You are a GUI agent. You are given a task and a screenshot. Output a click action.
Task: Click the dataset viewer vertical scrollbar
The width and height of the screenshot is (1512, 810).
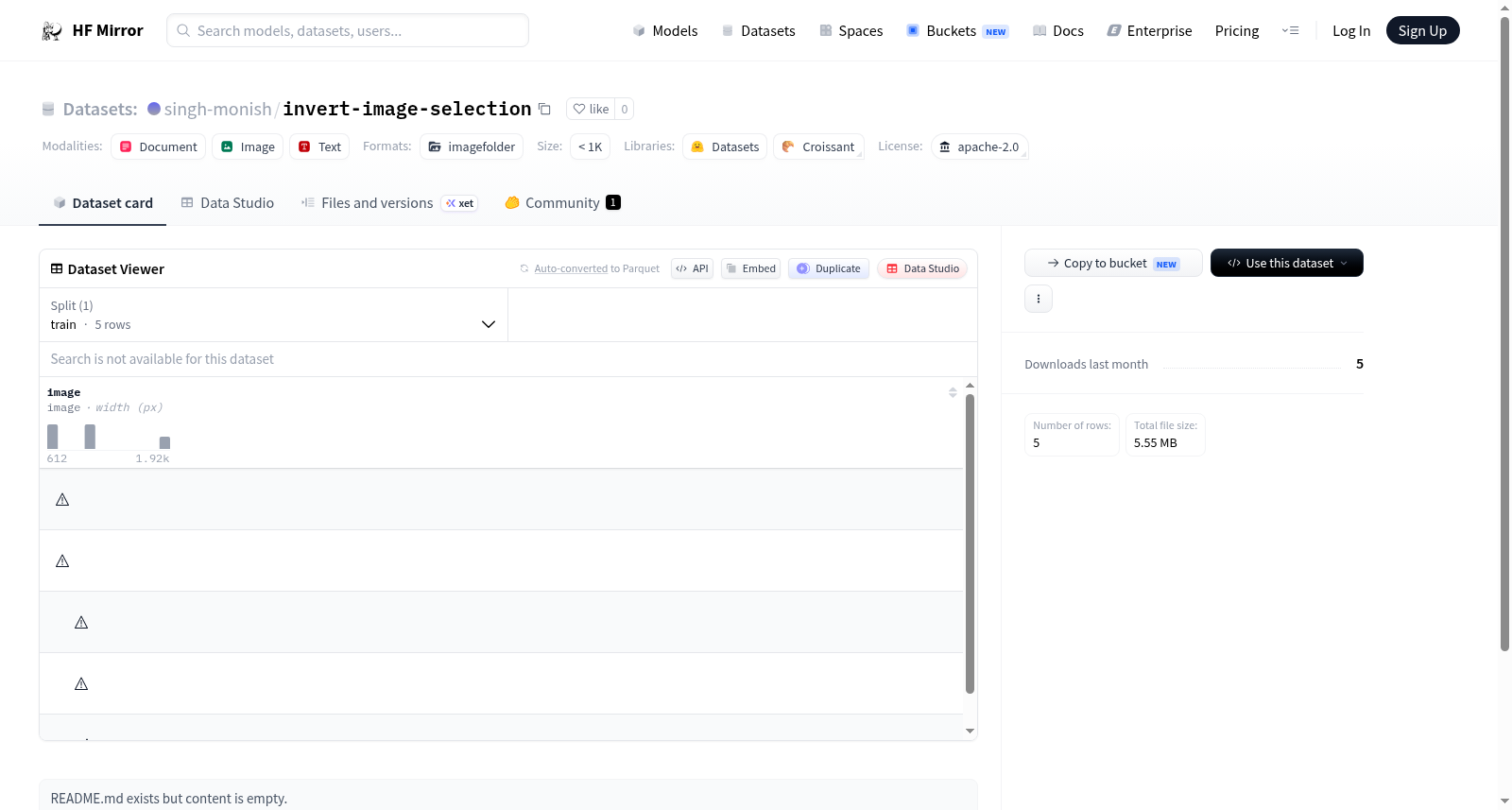[x=970, y=543]
